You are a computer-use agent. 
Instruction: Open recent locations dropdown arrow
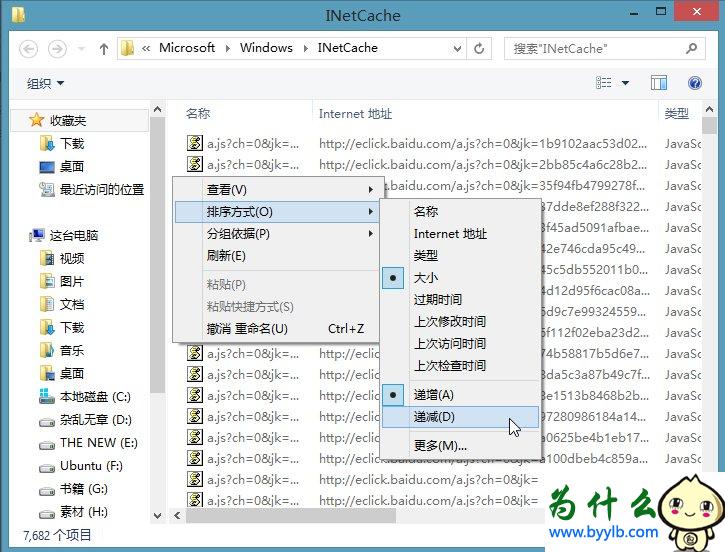[81, 49]
